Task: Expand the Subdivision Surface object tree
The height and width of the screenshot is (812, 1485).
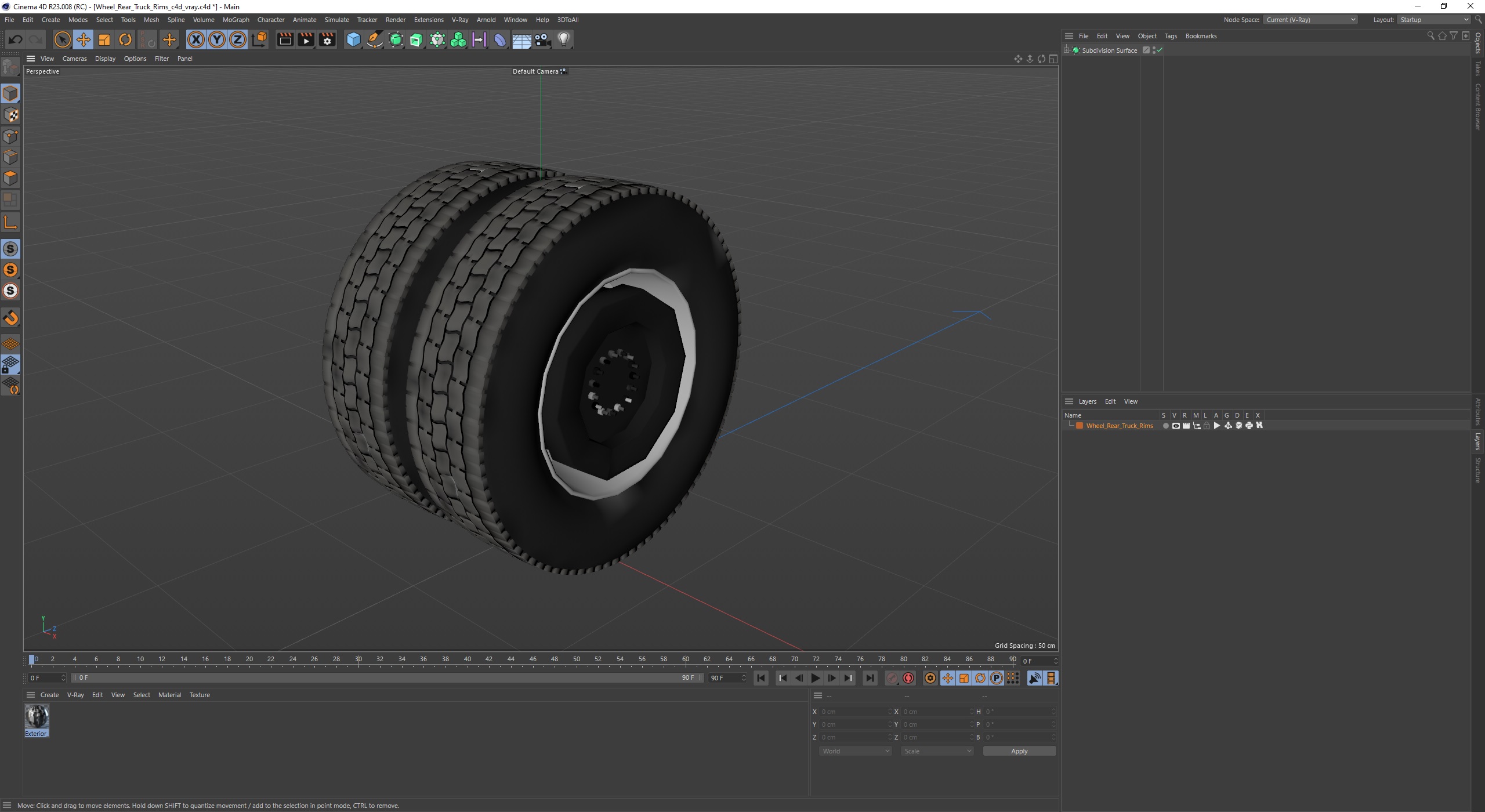Action: [1067, 50]
